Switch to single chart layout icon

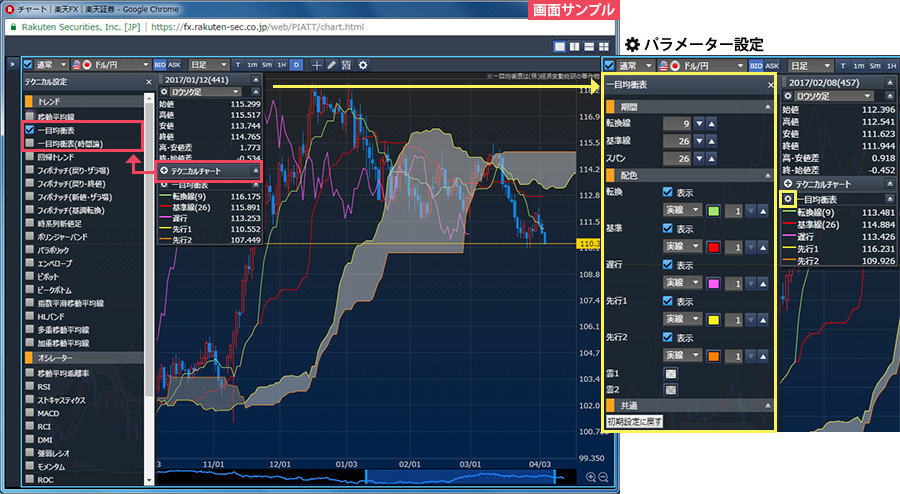(x=560, y=46)
